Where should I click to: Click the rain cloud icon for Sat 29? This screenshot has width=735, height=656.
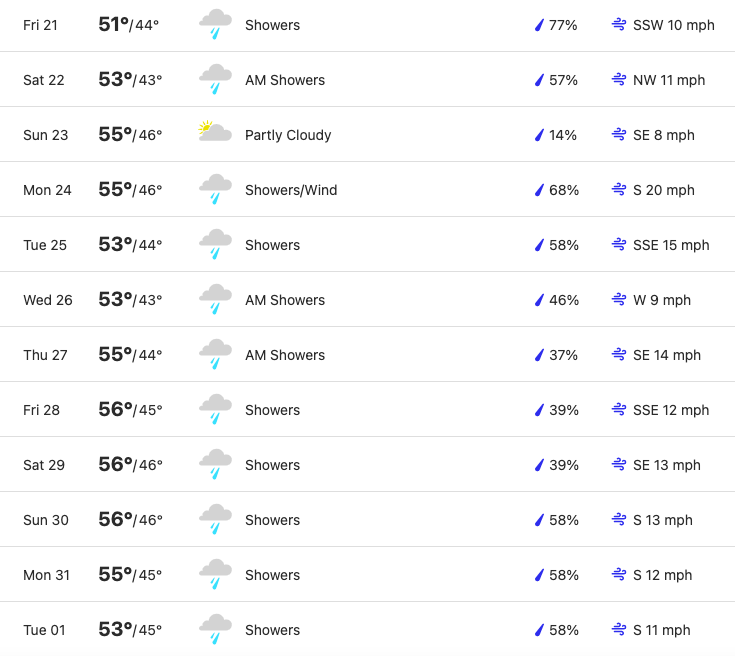click(215, 464)
